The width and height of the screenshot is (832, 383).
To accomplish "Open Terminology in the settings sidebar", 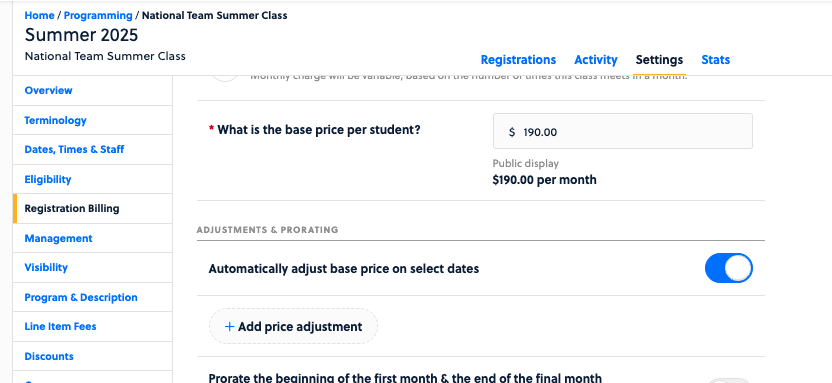I will point(55,120).
